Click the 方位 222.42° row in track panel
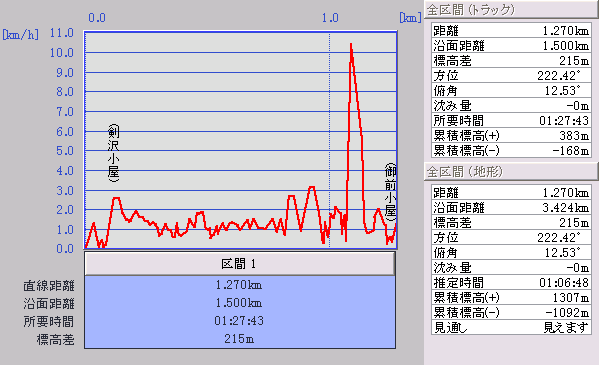 click(x=511, y=76)
